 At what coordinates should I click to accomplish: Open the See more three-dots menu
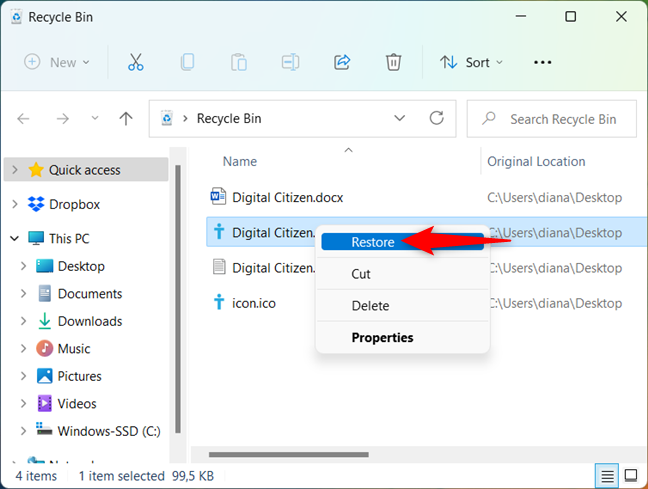click(542, 62)
